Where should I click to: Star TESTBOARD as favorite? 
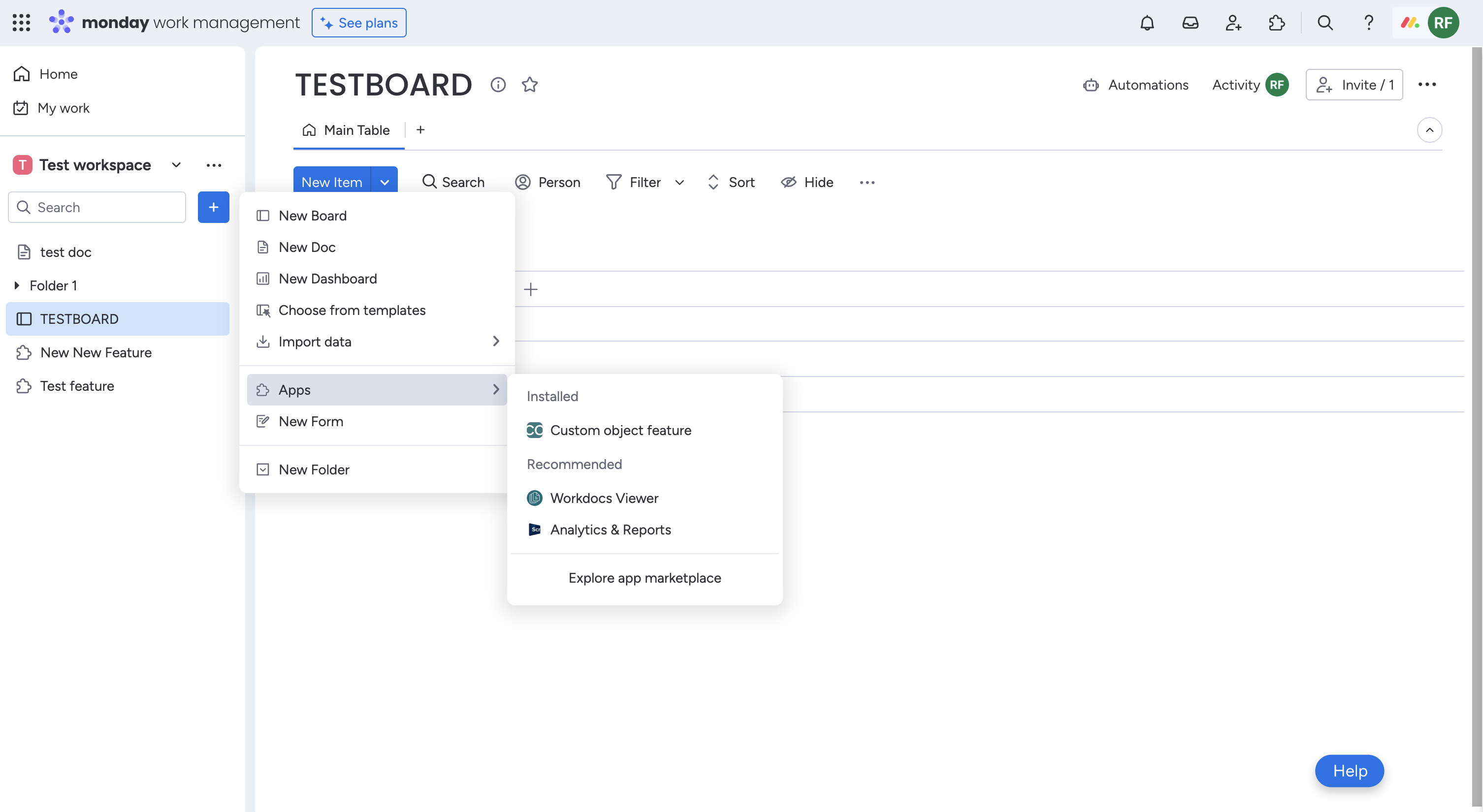(529, 85)
